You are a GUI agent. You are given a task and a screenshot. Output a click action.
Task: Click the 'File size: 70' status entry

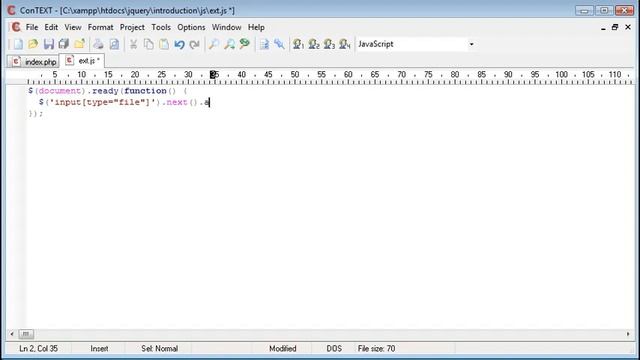376,349
